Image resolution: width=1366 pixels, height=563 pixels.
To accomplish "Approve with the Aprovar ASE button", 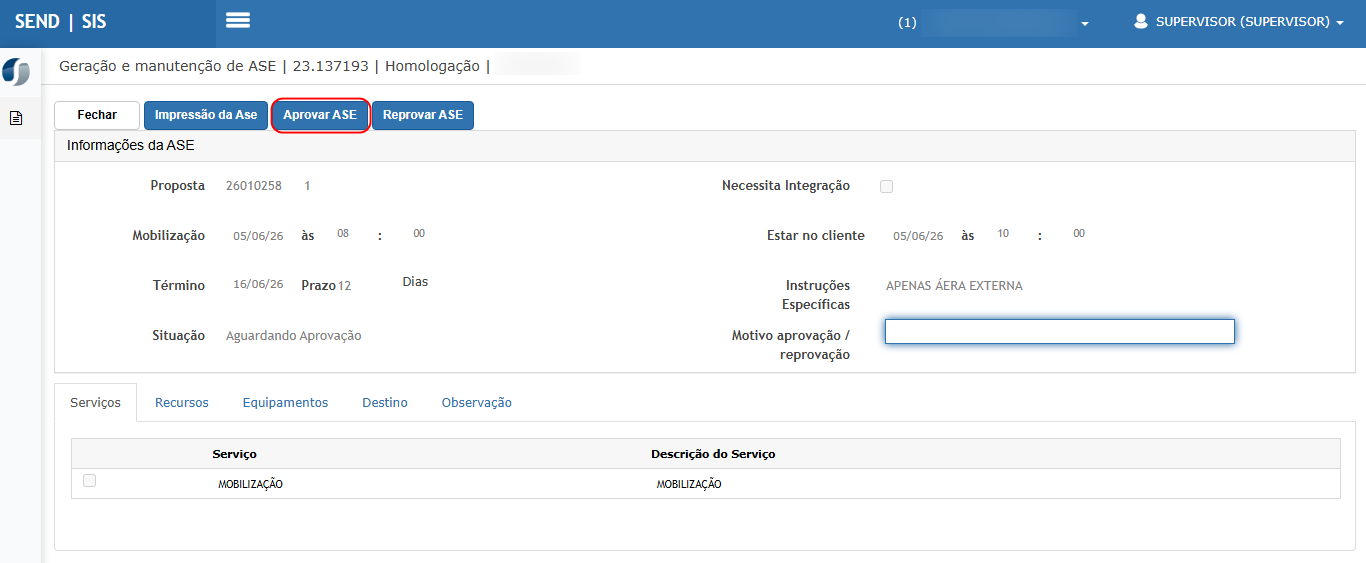I will (x=320, y=115).
